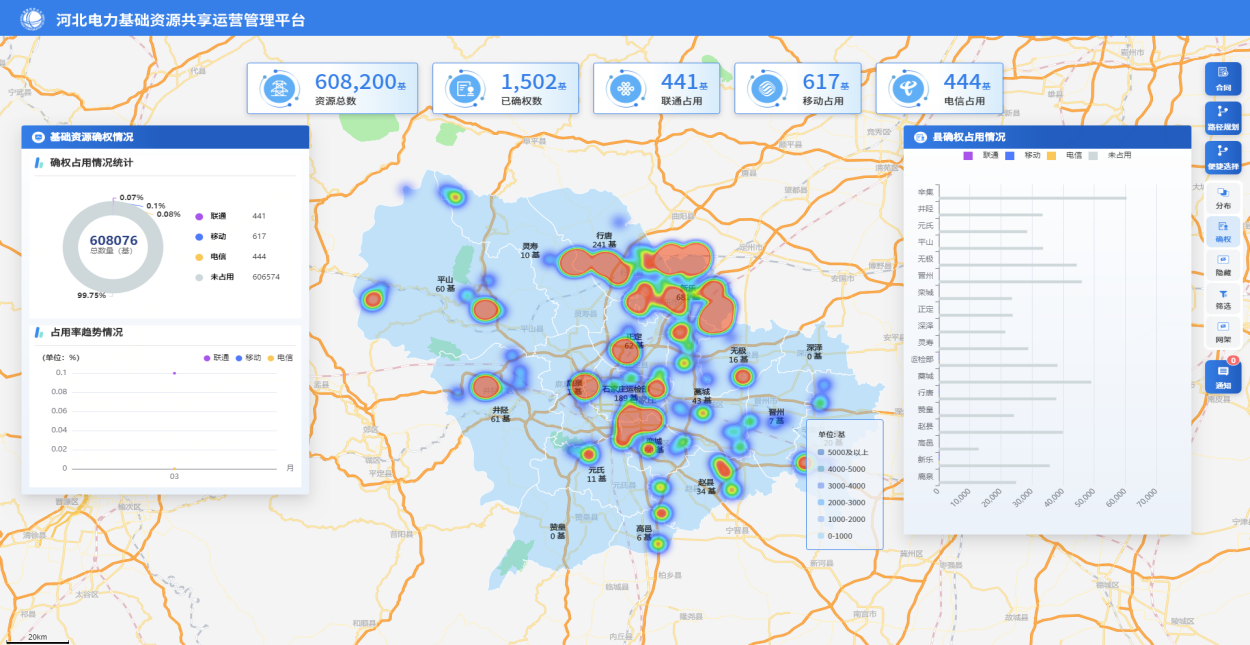Toggle 电信 legend in 县确权占用情况 chart
The image size is (1250, 645).
pyautogui.click(x=1066, y=156)
